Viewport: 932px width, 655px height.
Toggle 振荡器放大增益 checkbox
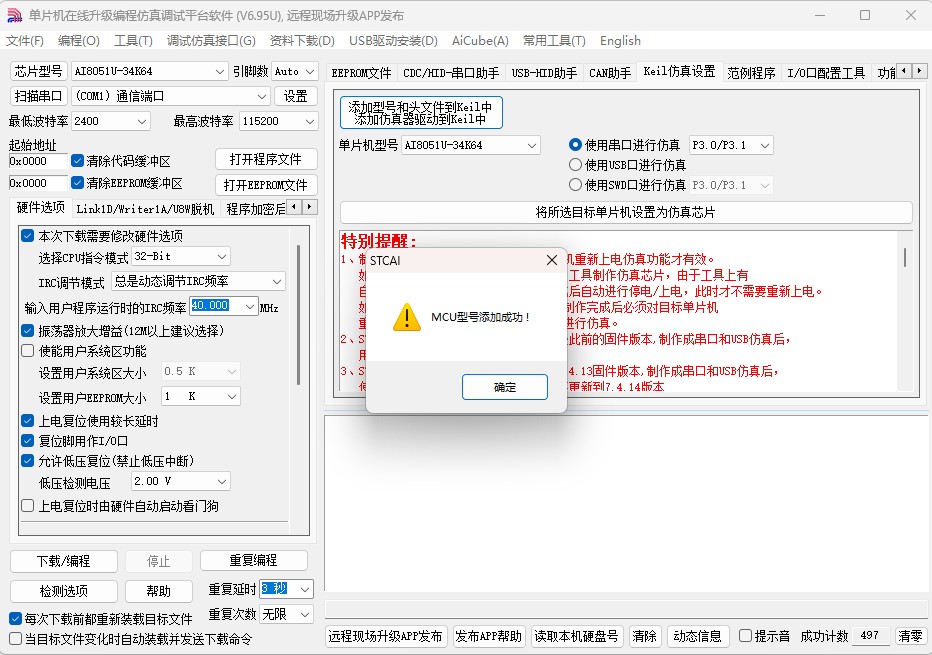(27, 330)
